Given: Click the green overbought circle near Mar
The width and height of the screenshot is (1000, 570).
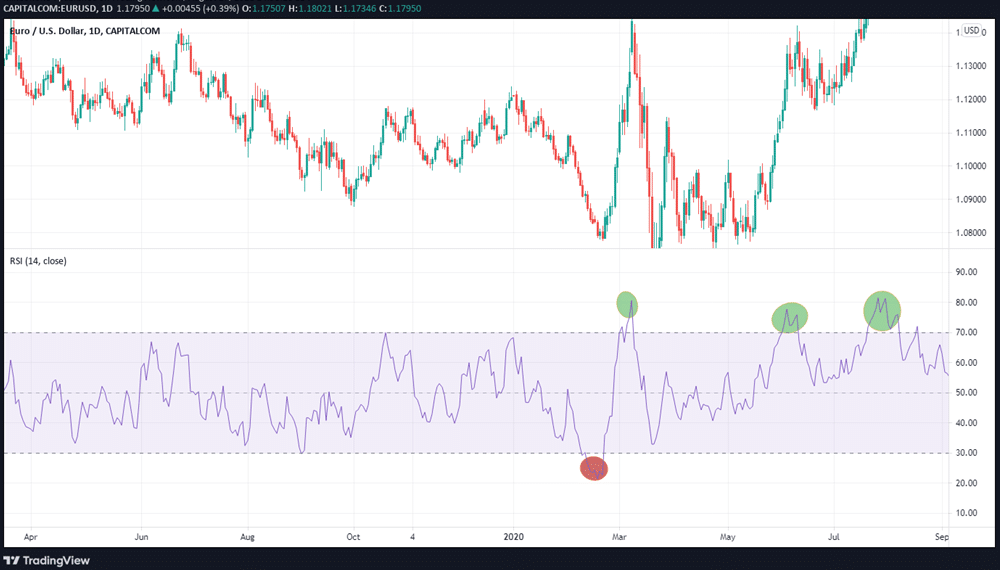Looking at the screenshot, I should click(627, 303).
